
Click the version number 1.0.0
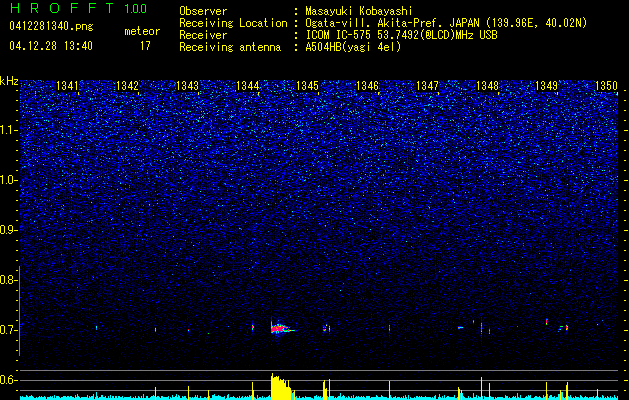tap(135, 8)
